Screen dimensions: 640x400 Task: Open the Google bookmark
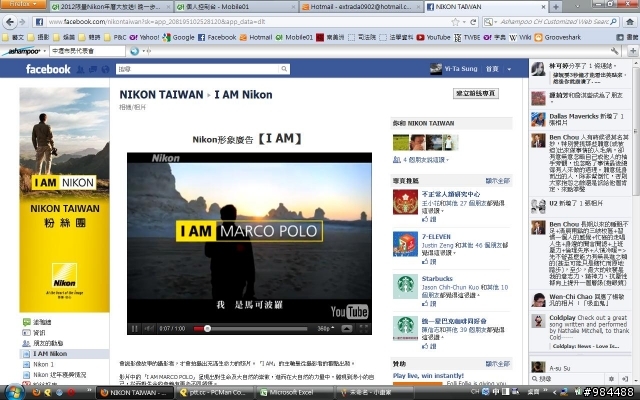(x=178, y=37)
